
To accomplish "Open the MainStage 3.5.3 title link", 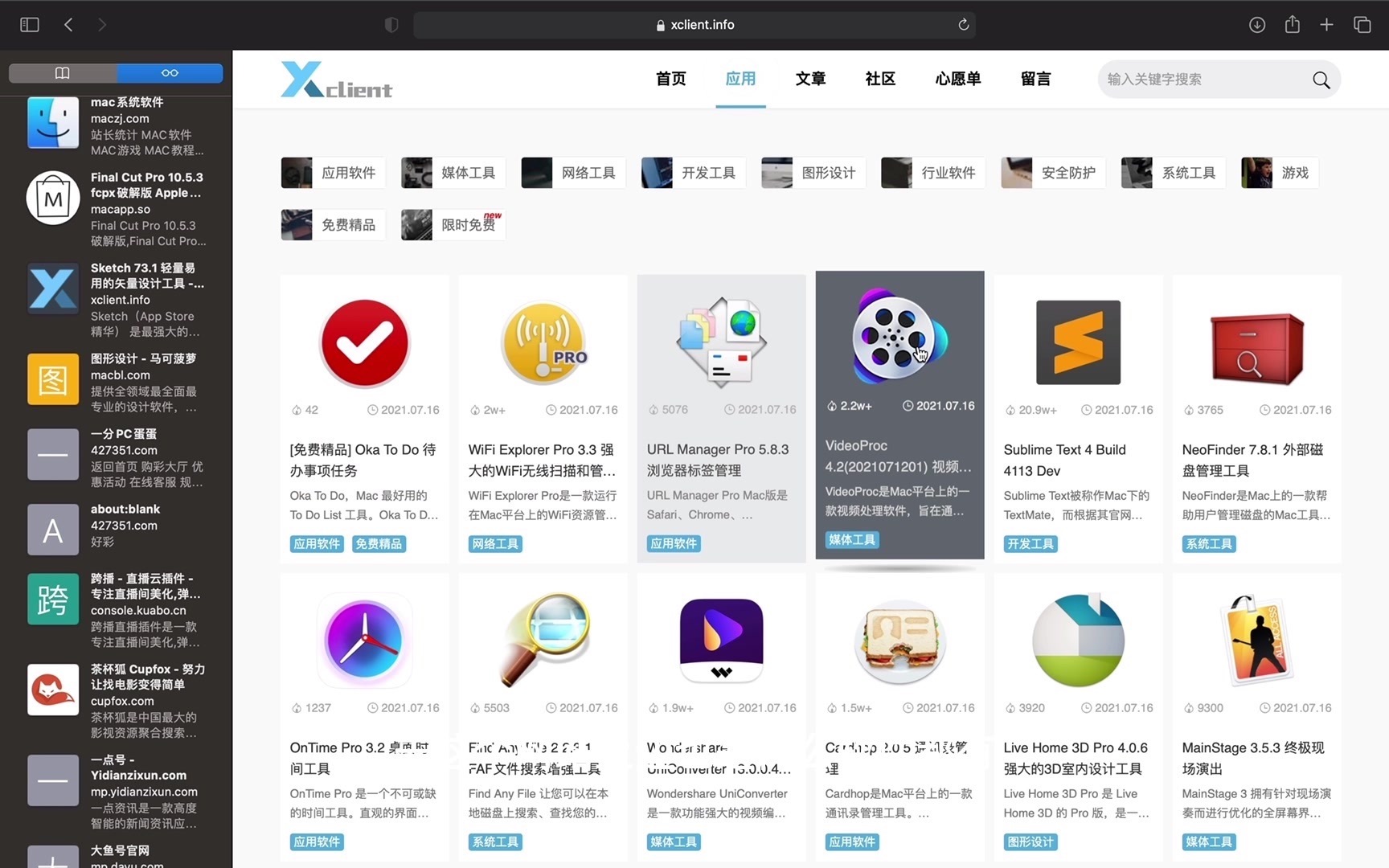I will tap(1253, 758).
